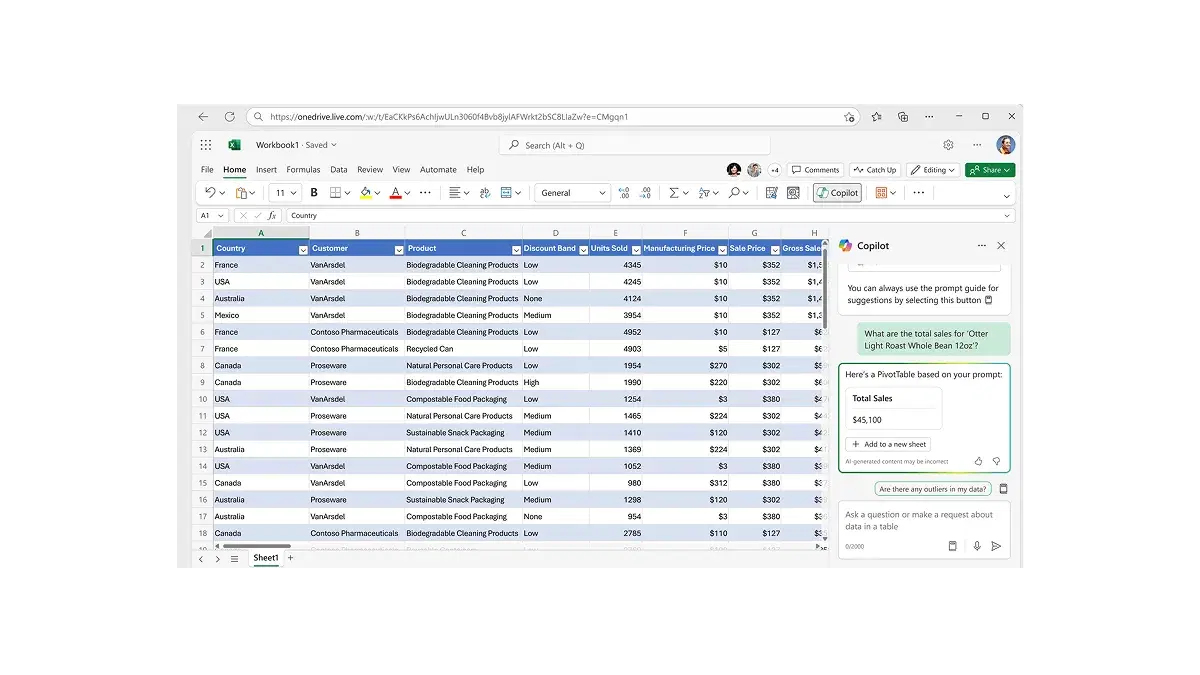Switch to the Data tab
This screenshot has width=1200, height=675.
339,170
